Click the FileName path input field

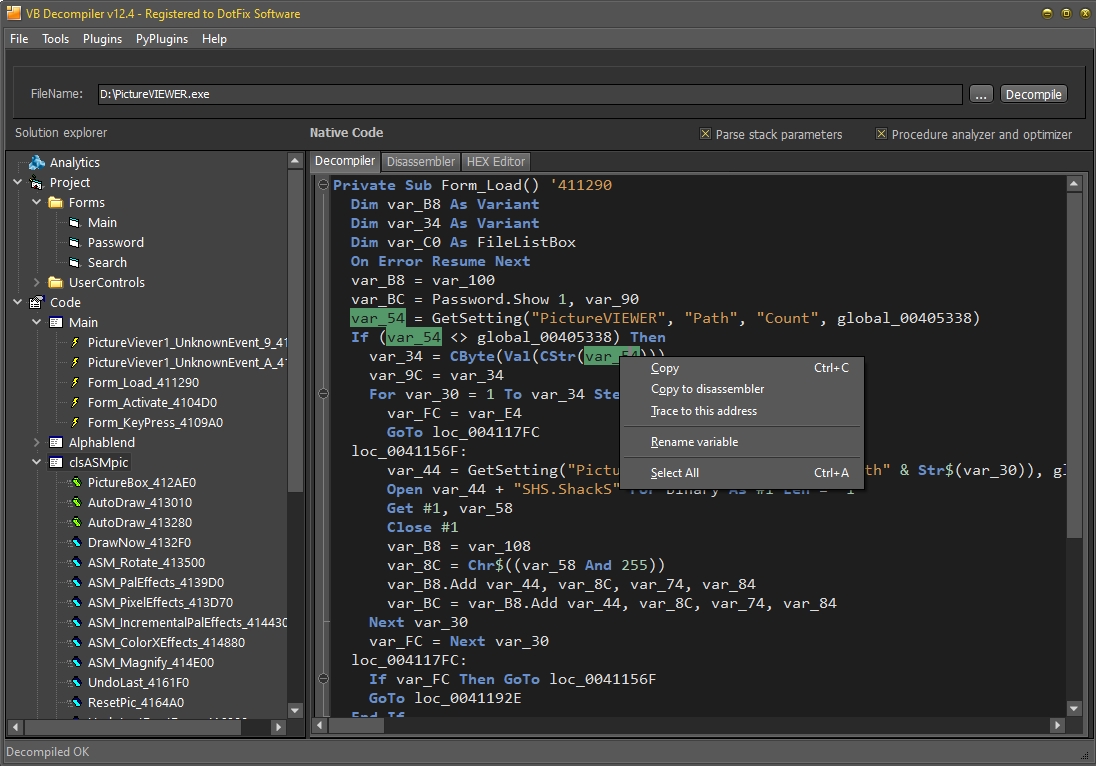pos(530,94)
